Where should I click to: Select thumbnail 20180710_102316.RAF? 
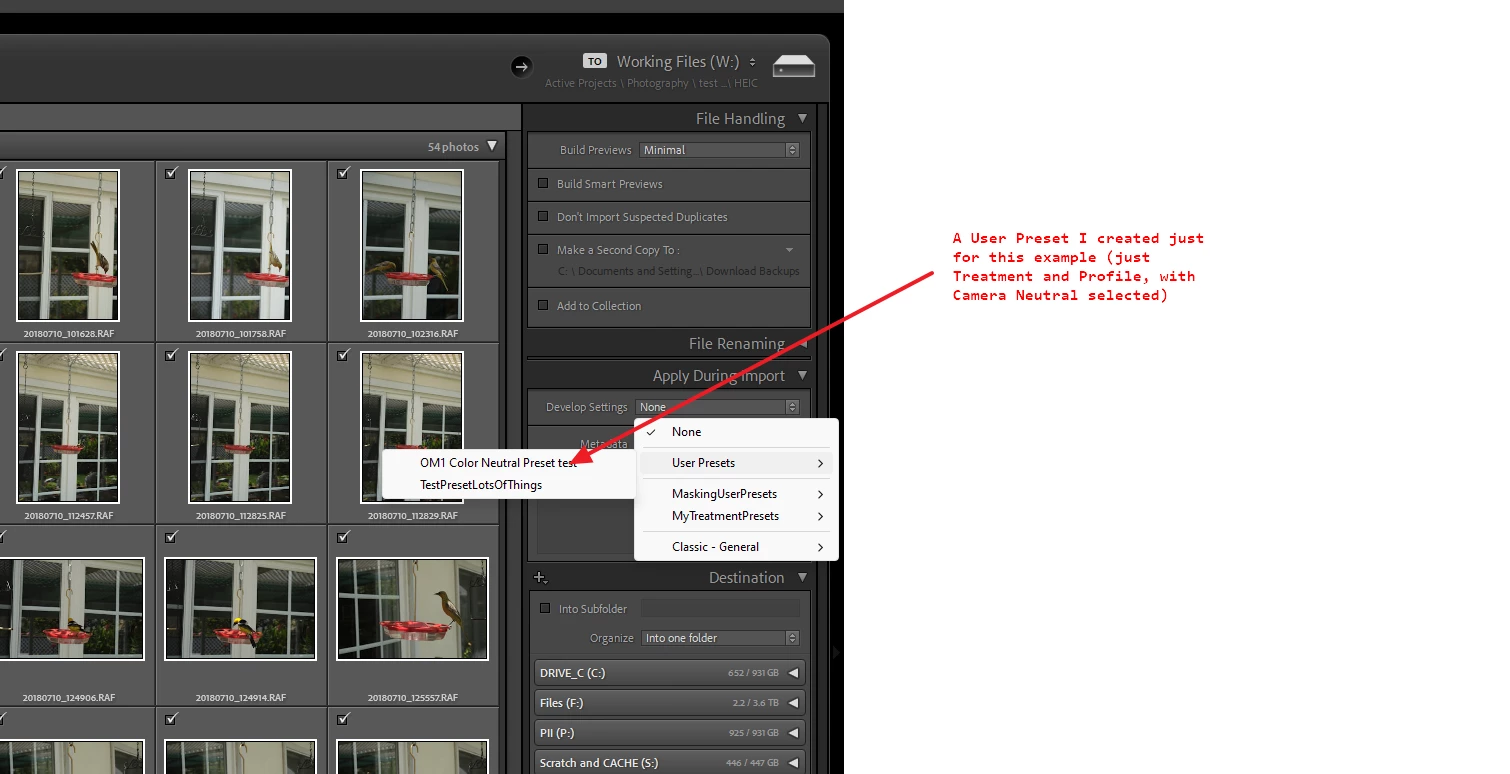[x=412, y=245]
